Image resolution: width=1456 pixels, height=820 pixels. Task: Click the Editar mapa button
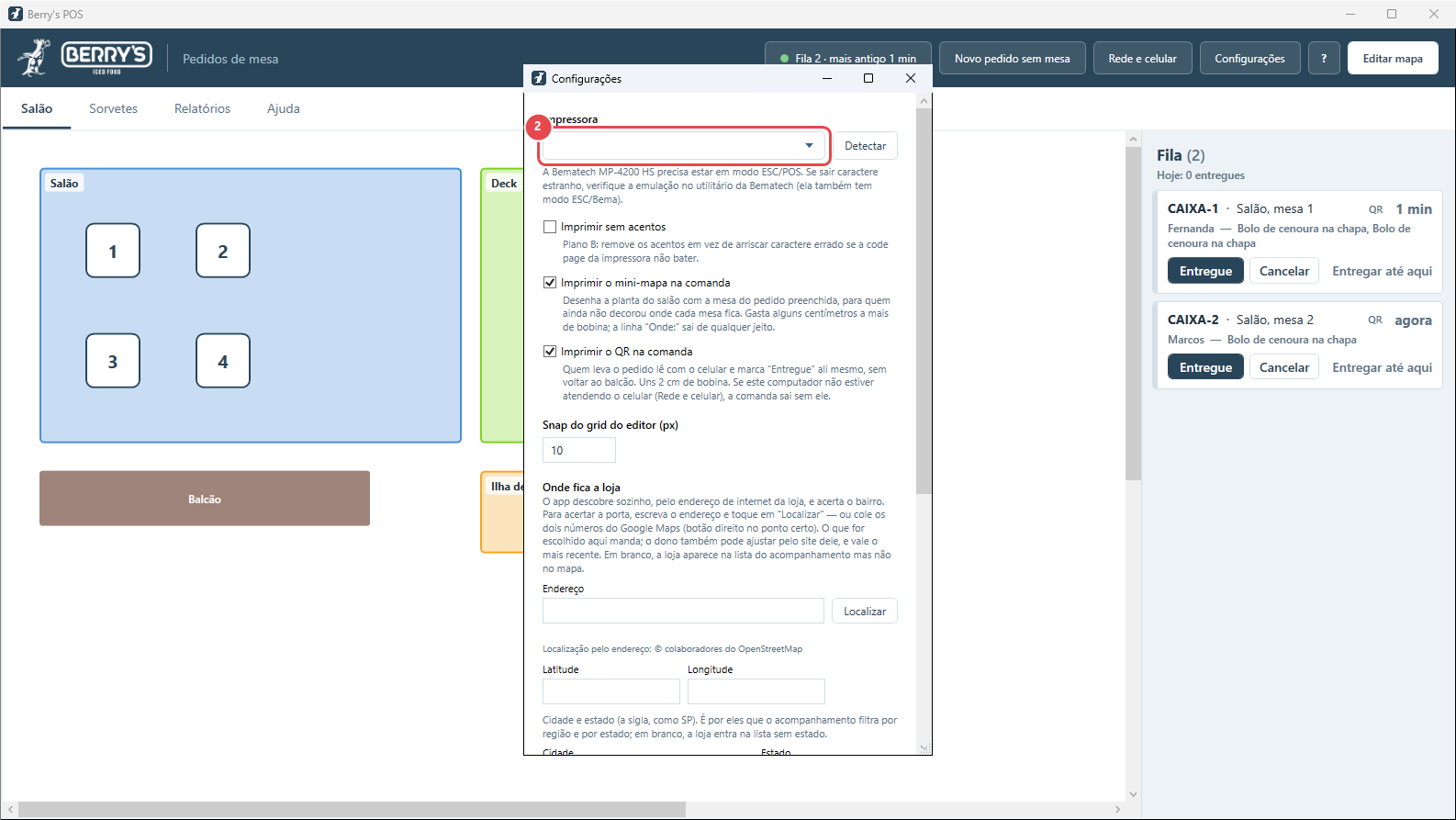tap(1393, 58)
